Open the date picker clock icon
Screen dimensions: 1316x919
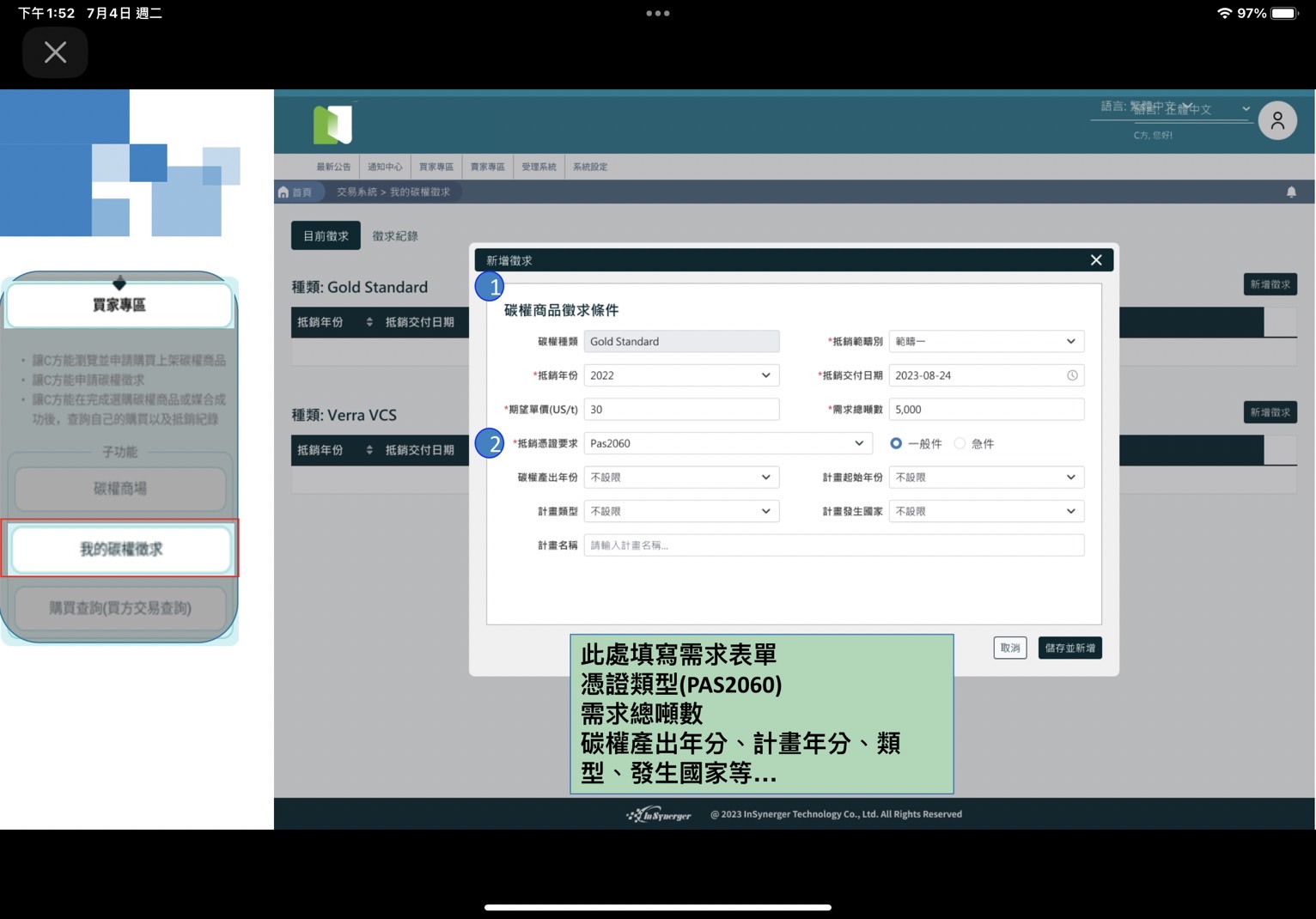(x=1072, y=375)
